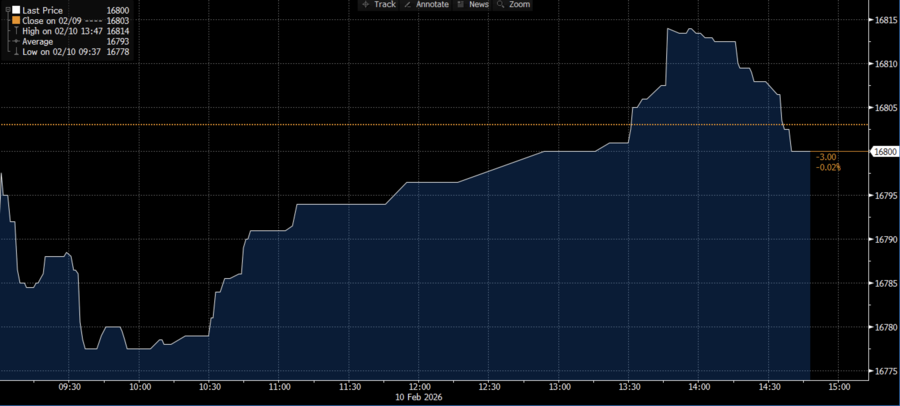This screenshot has width=900, height=406.
Task: Click the 12:00 time axis label
Action: point(419,385)
